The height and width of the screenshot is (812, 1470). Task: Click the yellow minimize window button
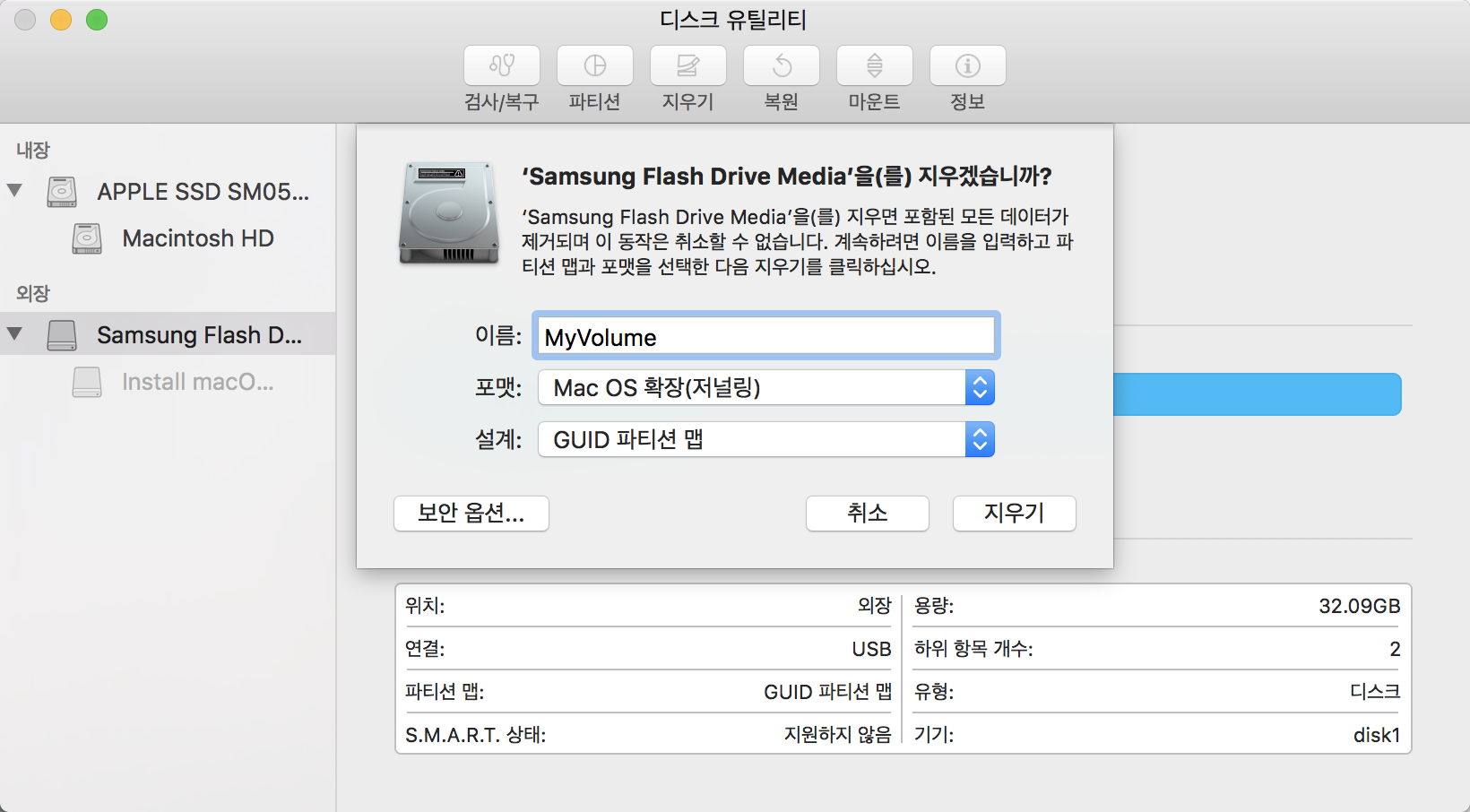coord(61,20)
